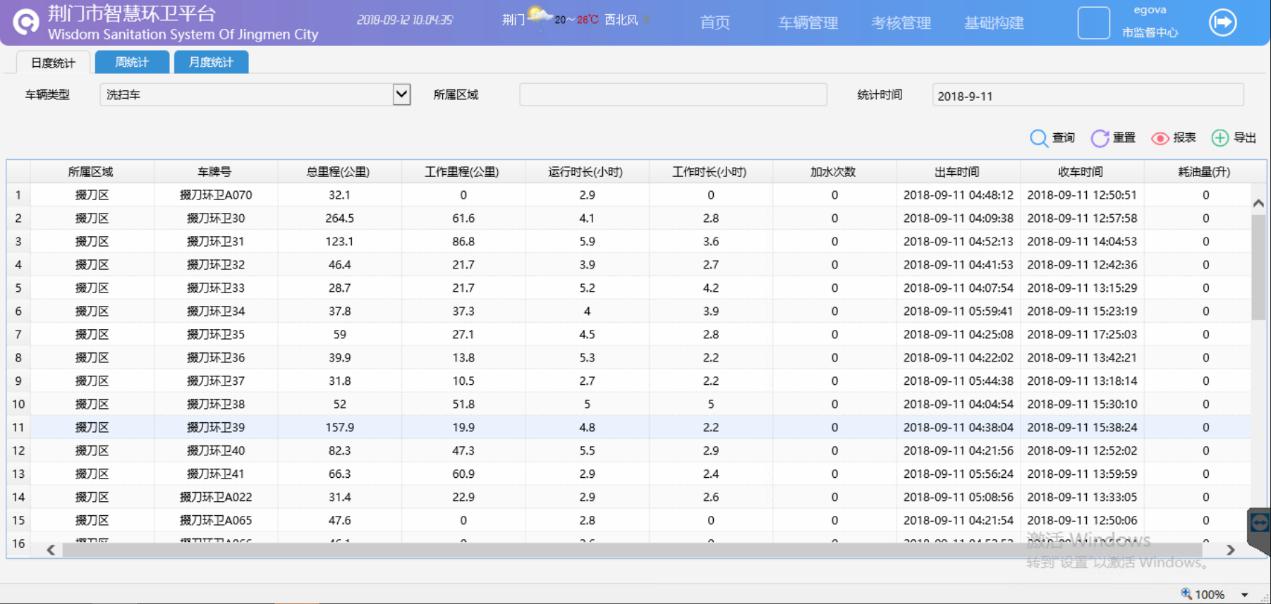Open the 车辆管理 menu
Viewport: 1271px width, 604px height.
[x=808, y=24]
